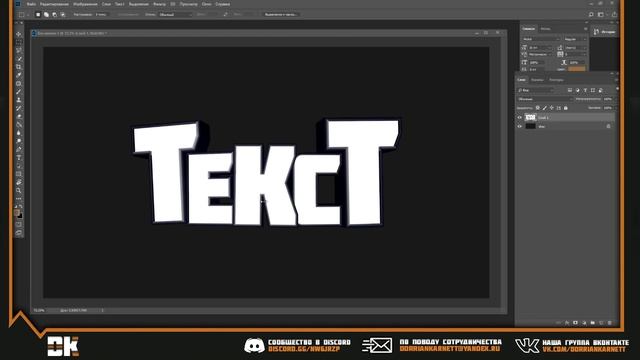
Task: Toggle layer filtering switch on Layers panel
Action: pos(617,89)
